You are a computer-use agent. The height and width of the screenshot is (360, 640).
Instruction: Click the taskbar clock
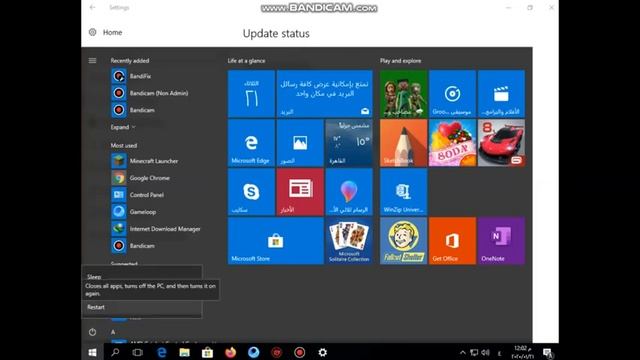click(522, 352)
